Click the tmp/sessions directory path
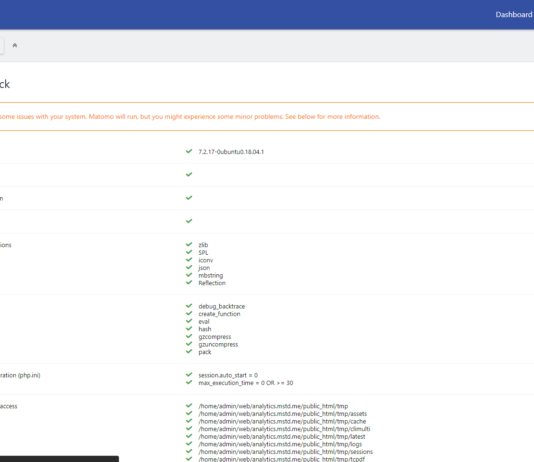 (x=285, y=452)
